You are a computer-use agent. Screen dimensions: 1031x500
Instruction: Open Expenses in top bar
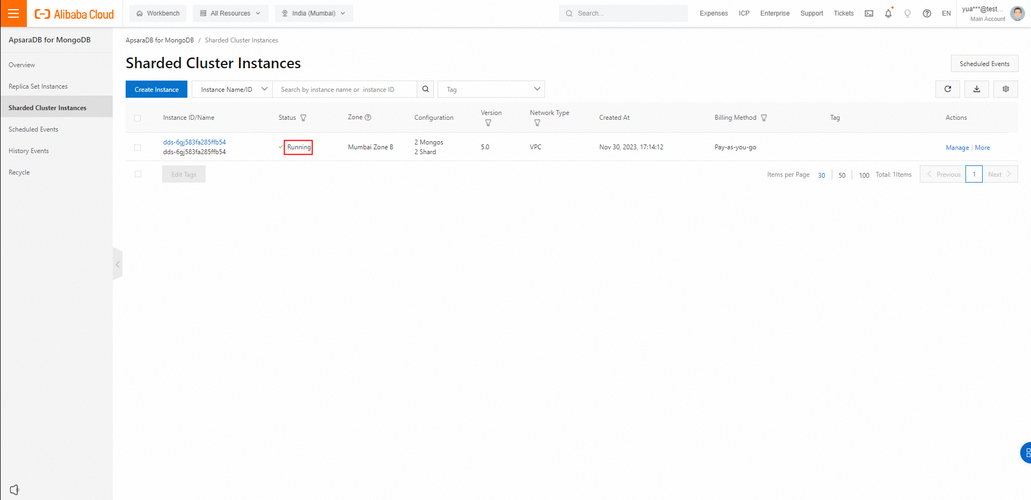713,13
